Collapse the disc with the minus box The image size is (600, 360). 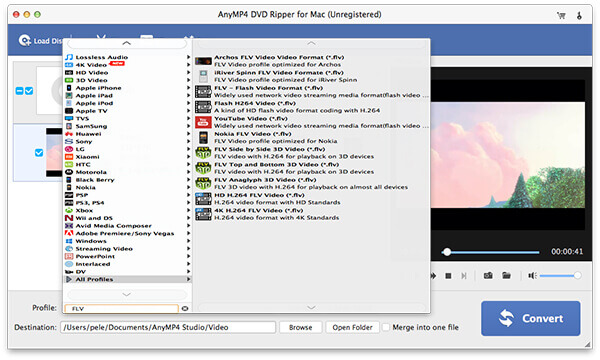click(x=20, y=91)
